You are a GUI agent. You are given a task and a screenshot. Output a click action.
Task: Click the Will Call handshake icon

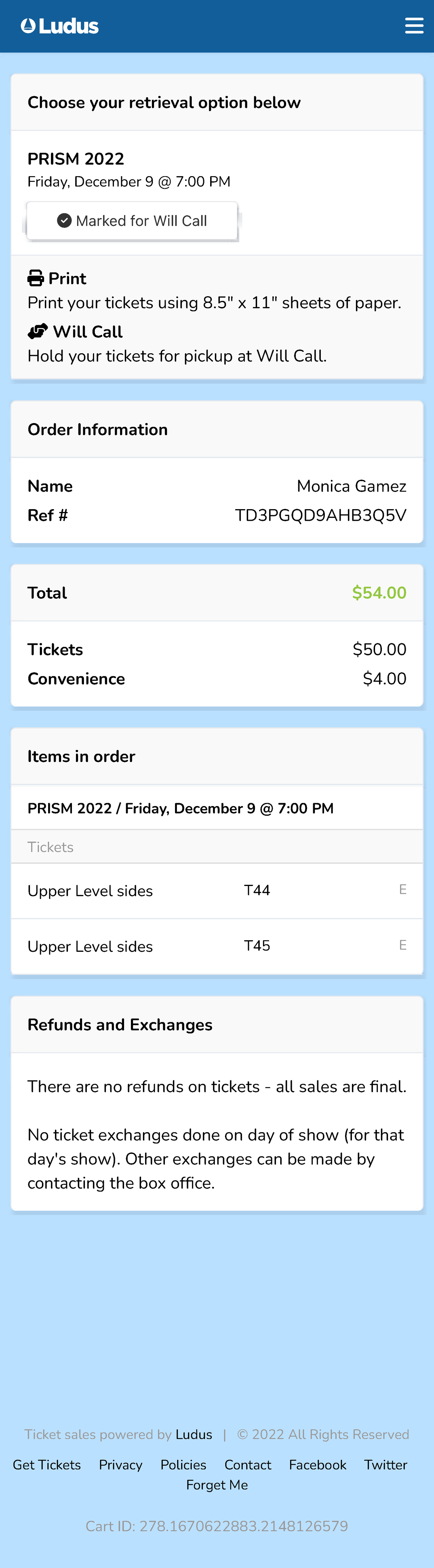point(38,331)
